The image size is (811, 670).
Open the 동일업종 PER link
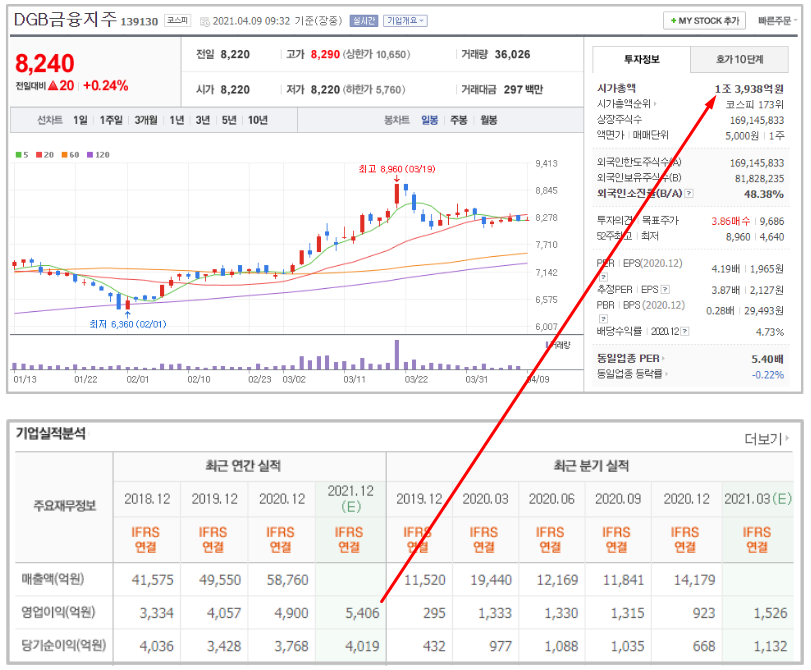(631, 359)
